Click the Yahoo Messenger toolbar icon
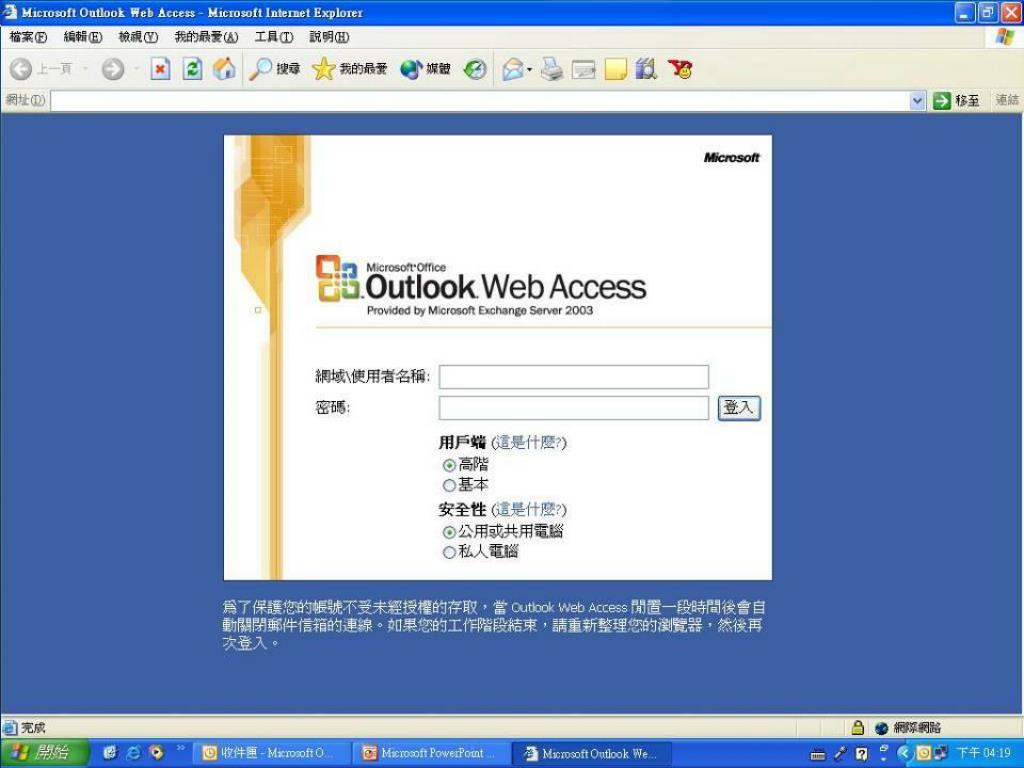Image resolution: width=1024 pixels, height=768 pixels. point(680,69)
